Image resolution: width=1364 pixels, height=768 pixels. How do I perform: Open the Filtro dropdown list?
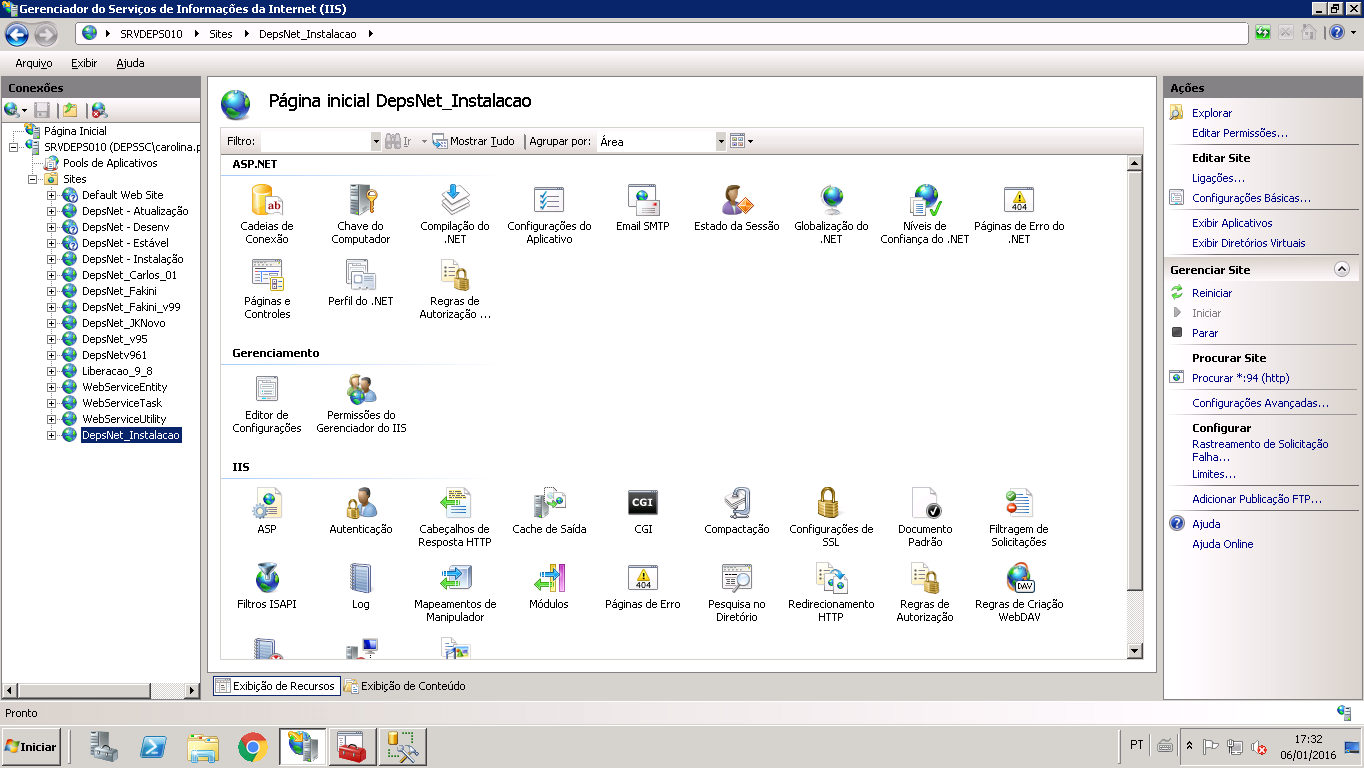coord(376,142)
